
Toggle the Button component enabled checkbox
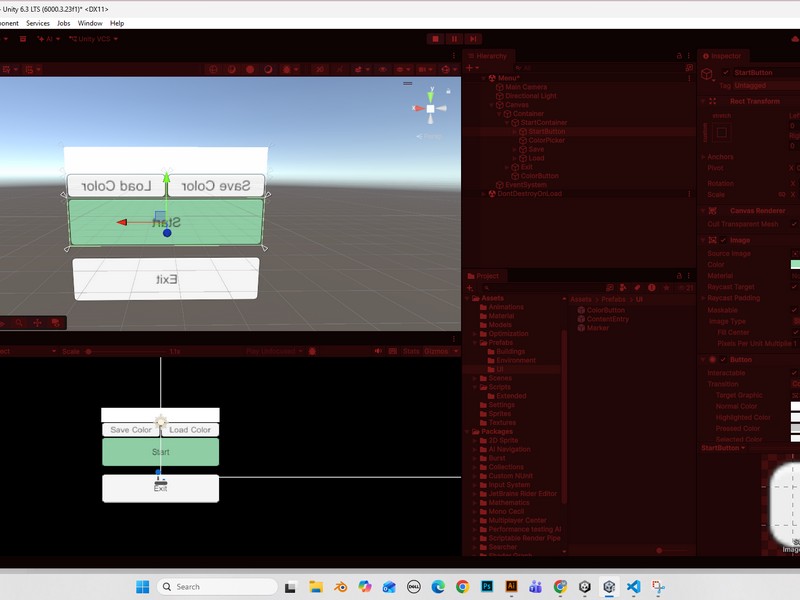click(x=723, y=359)
